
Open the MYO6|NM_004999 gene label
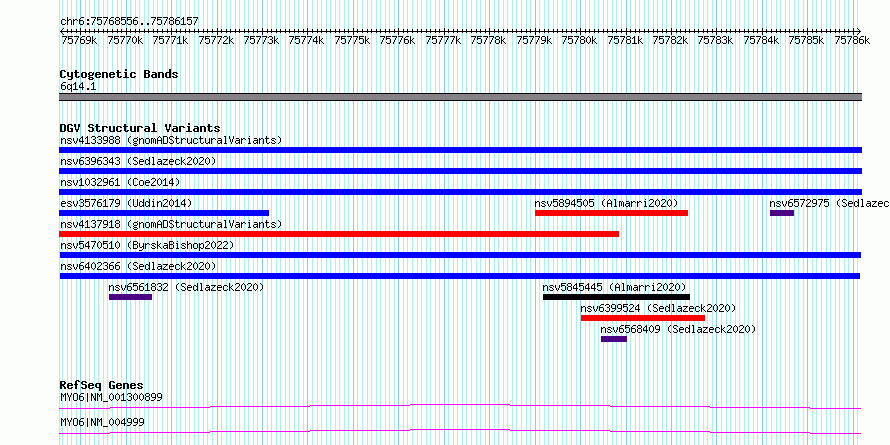pos(102,422)
